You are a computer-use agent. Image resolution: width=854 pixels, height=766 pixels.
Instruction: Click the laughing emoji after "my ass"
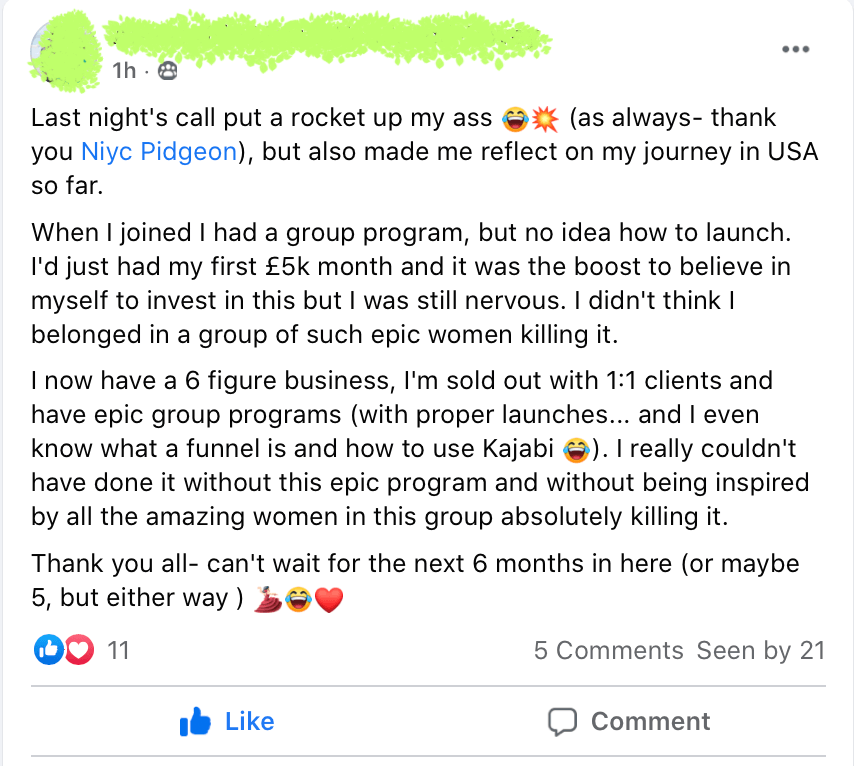click(511, 119)
